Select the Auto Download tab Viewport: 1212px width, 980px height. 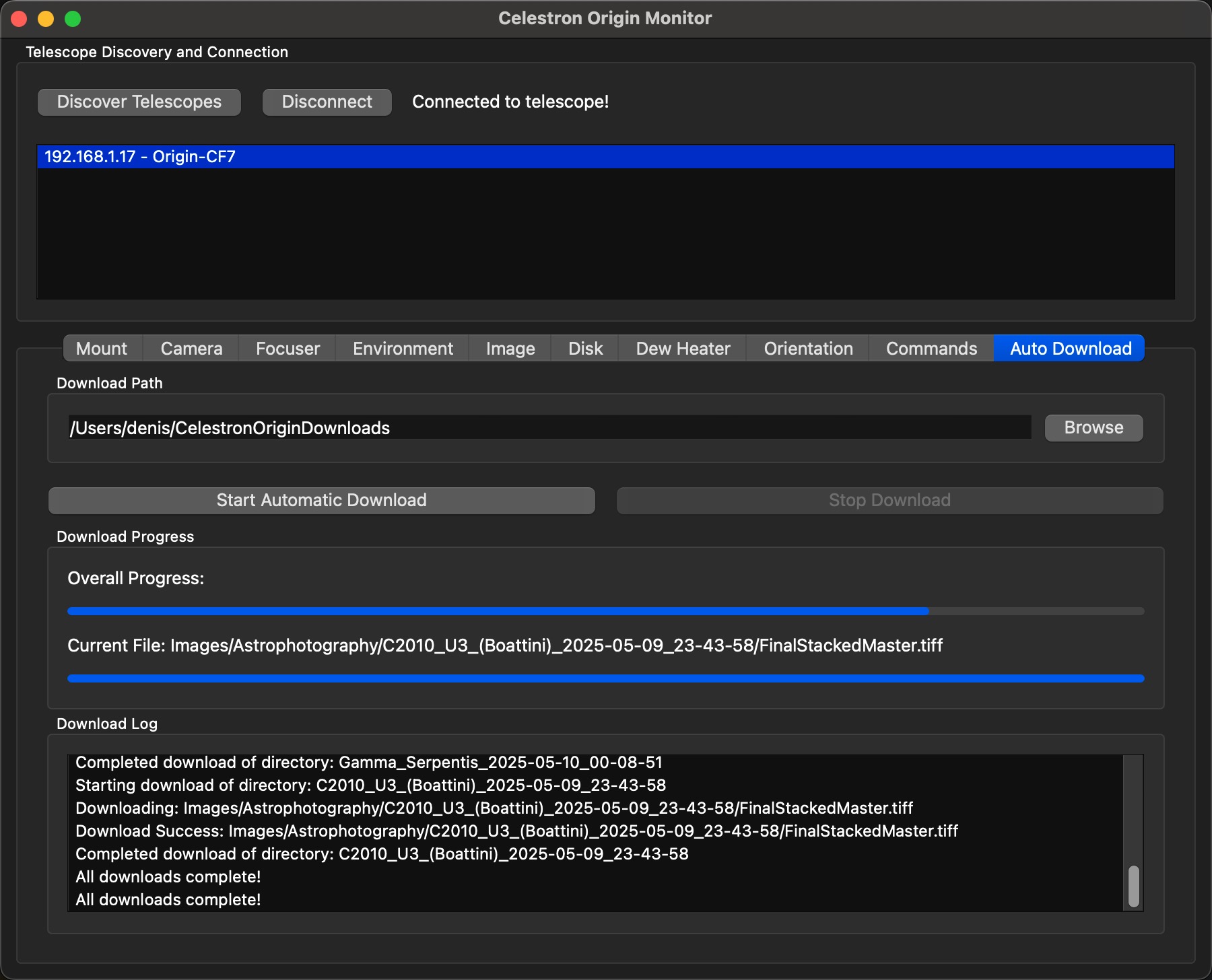point(1070,349)
